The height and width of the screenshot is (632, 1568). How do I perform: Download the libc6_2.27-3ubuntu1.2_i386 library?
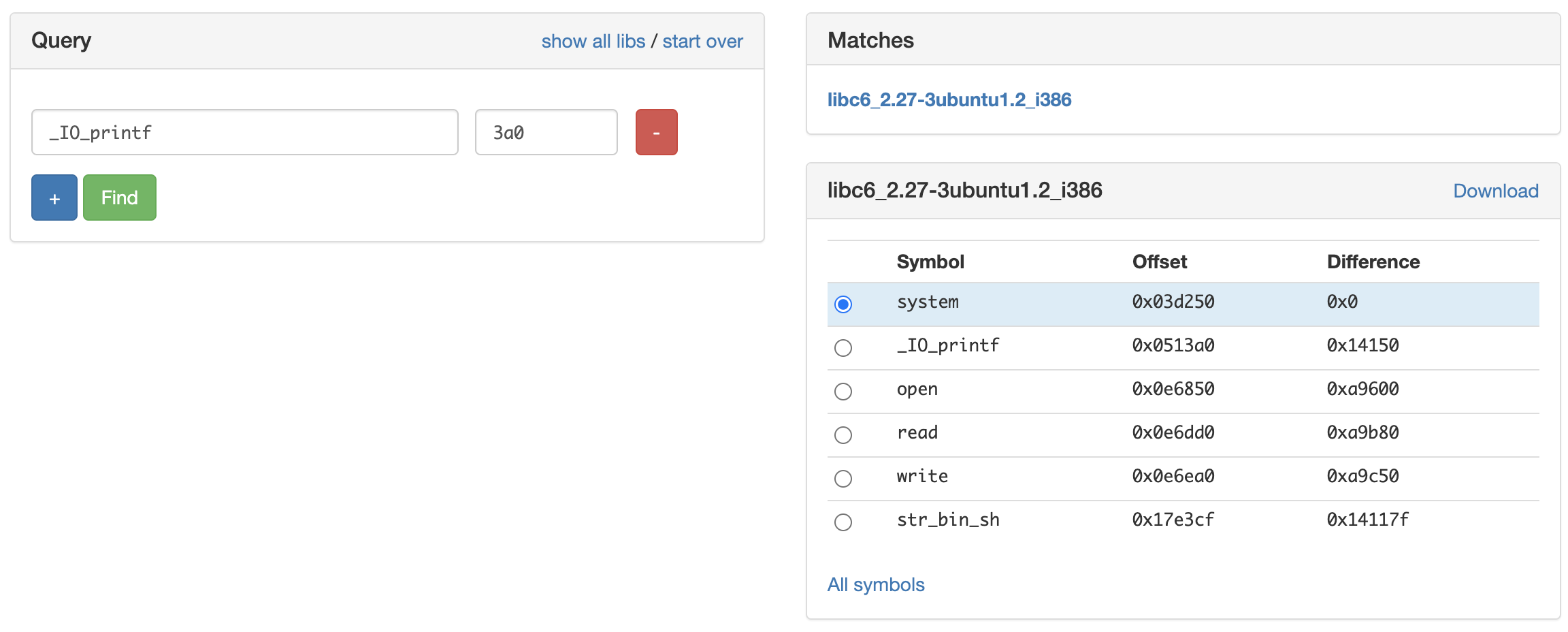(1495, 191)
